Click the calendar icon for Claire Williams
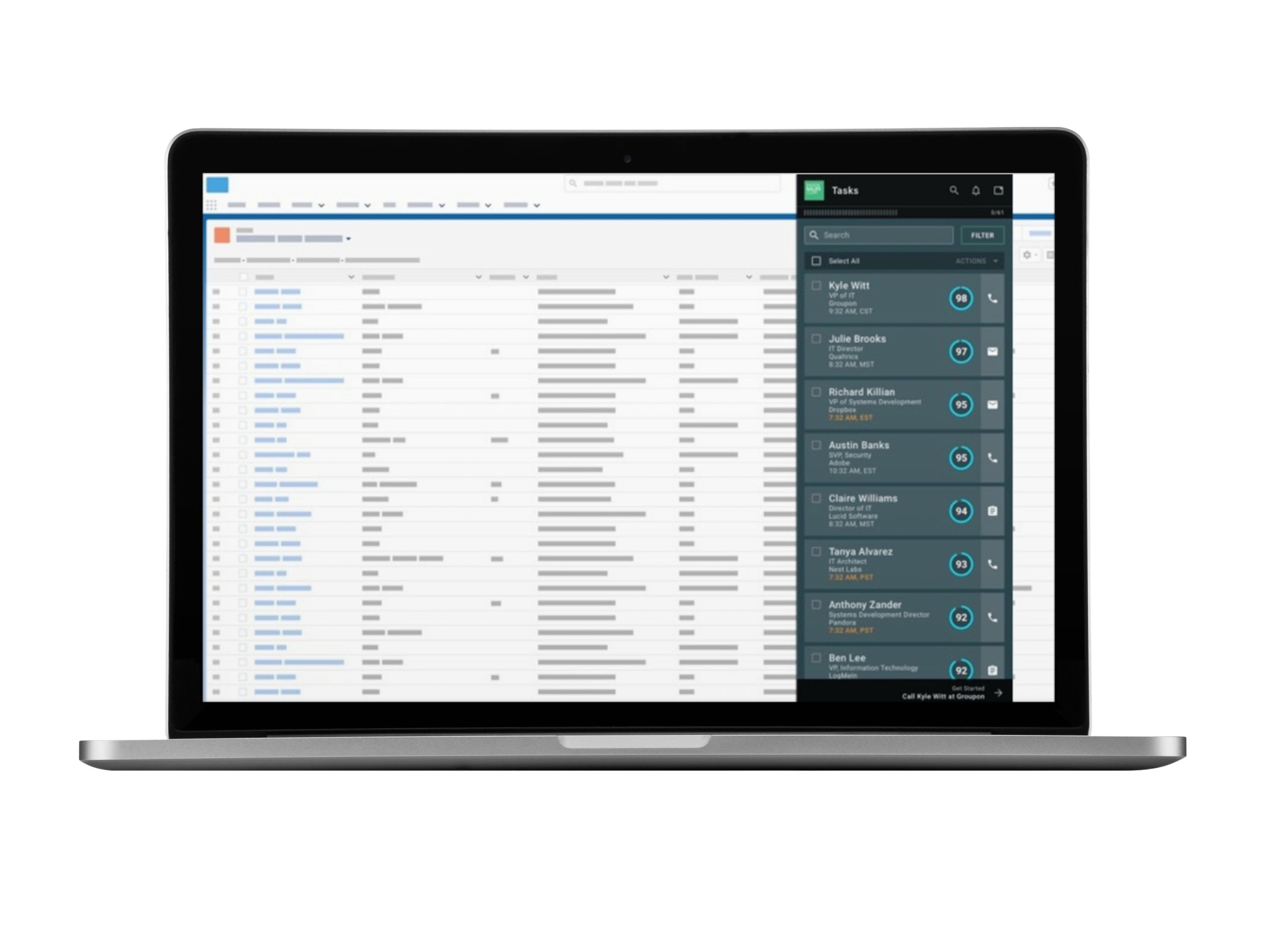The width and height of the screenshot is (1270, 952). pos(992,510)
